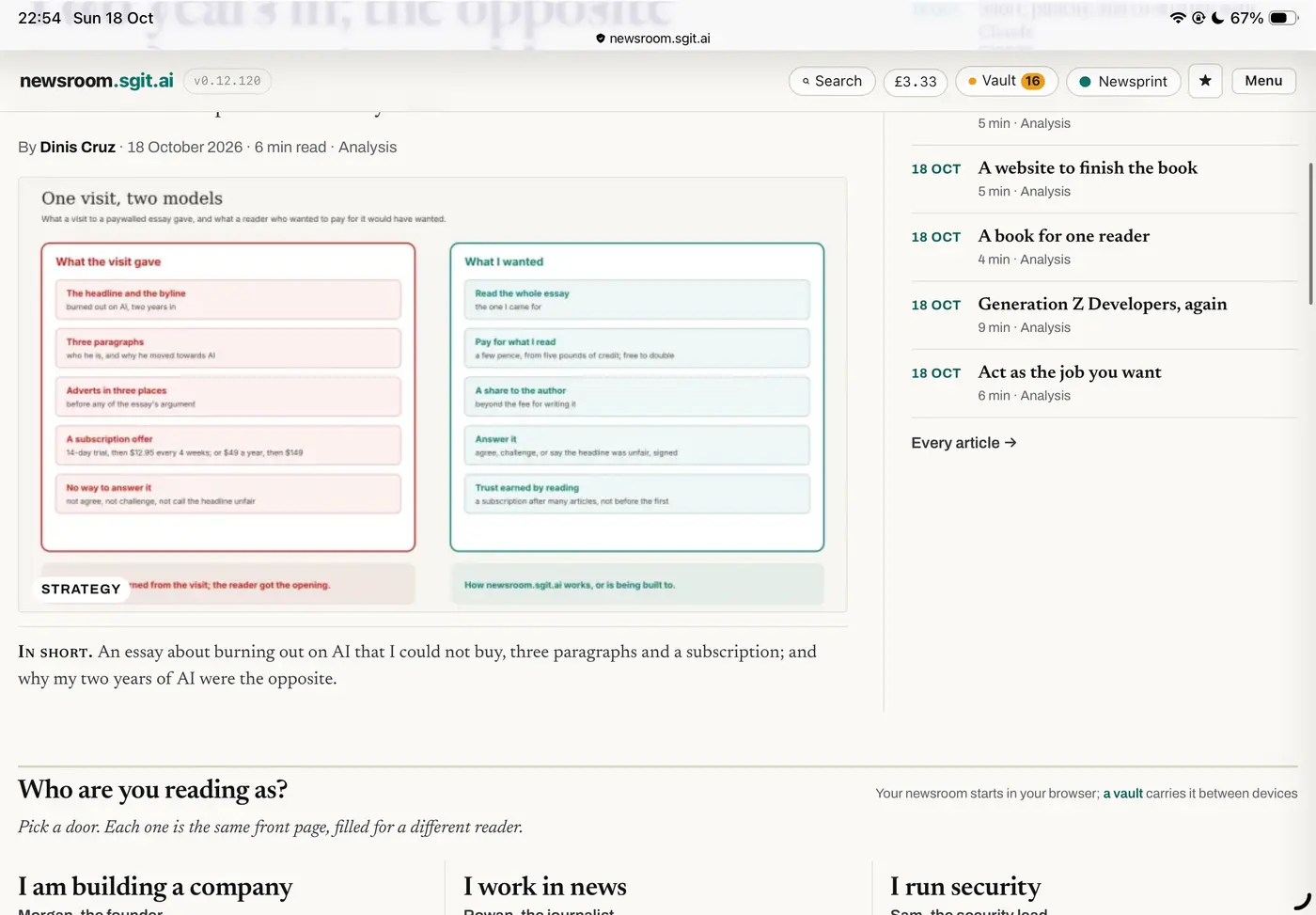Click the '18 October 2026' date text
This screenshot has width=1316, height=915.
(x=185, y=147)
